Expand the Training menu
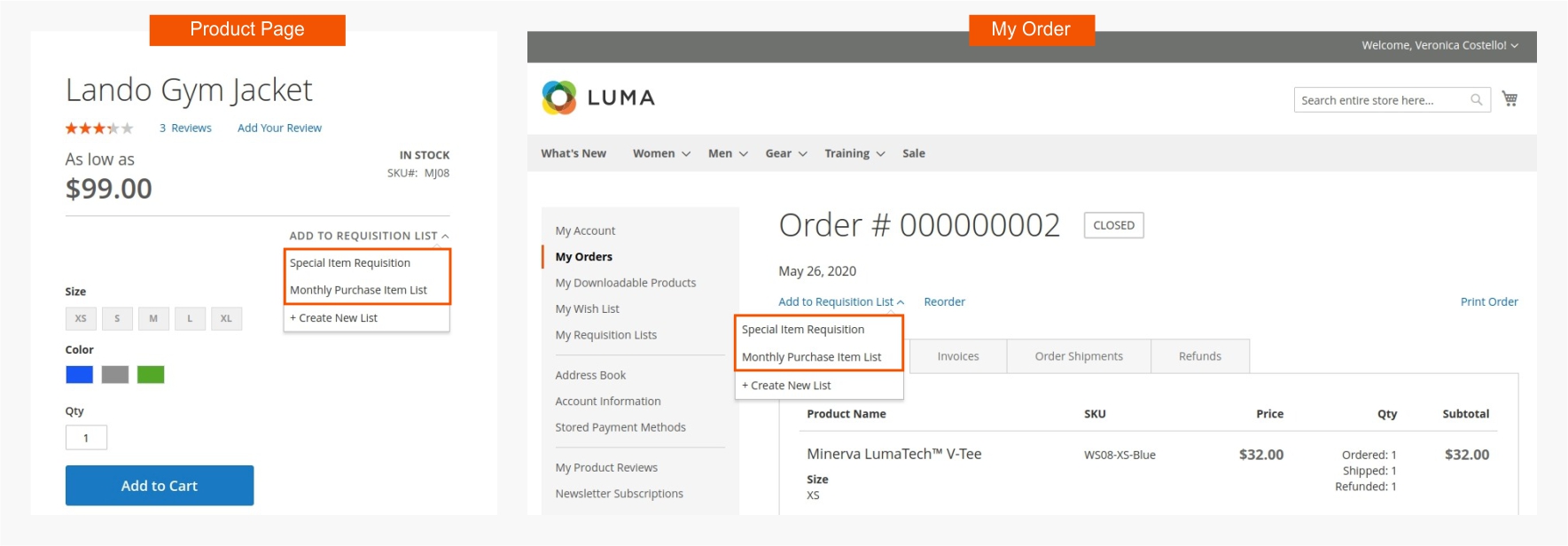Viewport: 1568px width, 546px height. [854, 153]
